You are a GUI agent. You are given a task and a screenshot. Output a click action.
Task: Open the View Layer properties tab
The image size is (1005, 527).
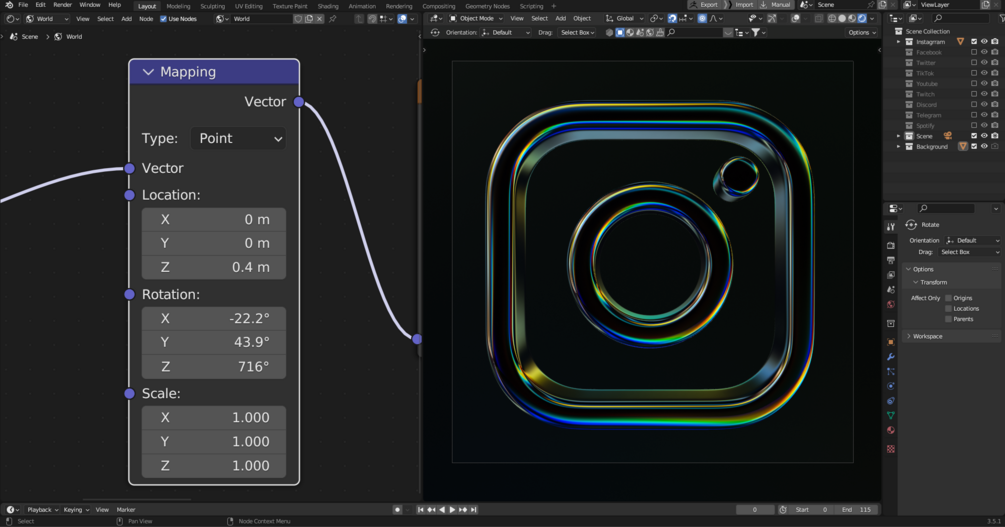pyautogui.click(x=891, y=275)
